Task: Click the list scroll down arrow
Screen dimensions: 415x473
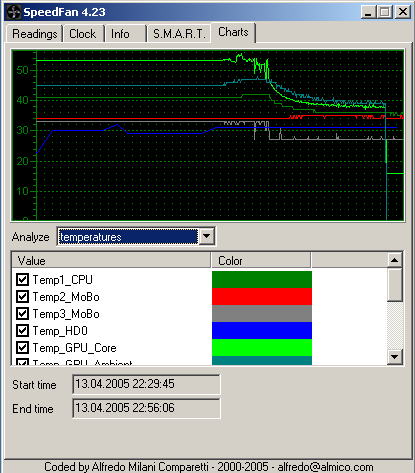Action: pos(395,357)
